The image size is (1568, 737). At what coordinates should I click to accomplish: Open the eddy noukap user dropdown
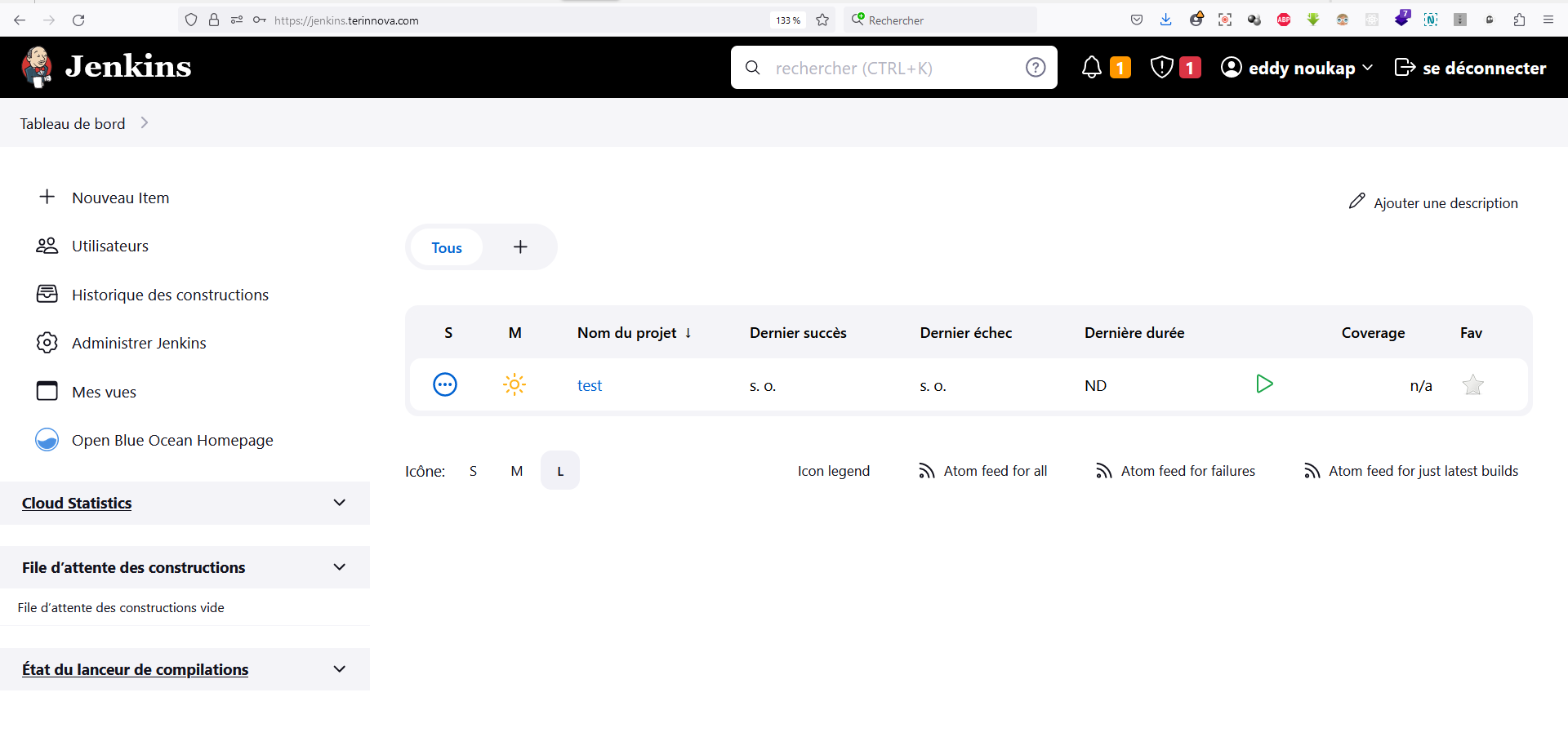pos(1298,68)
